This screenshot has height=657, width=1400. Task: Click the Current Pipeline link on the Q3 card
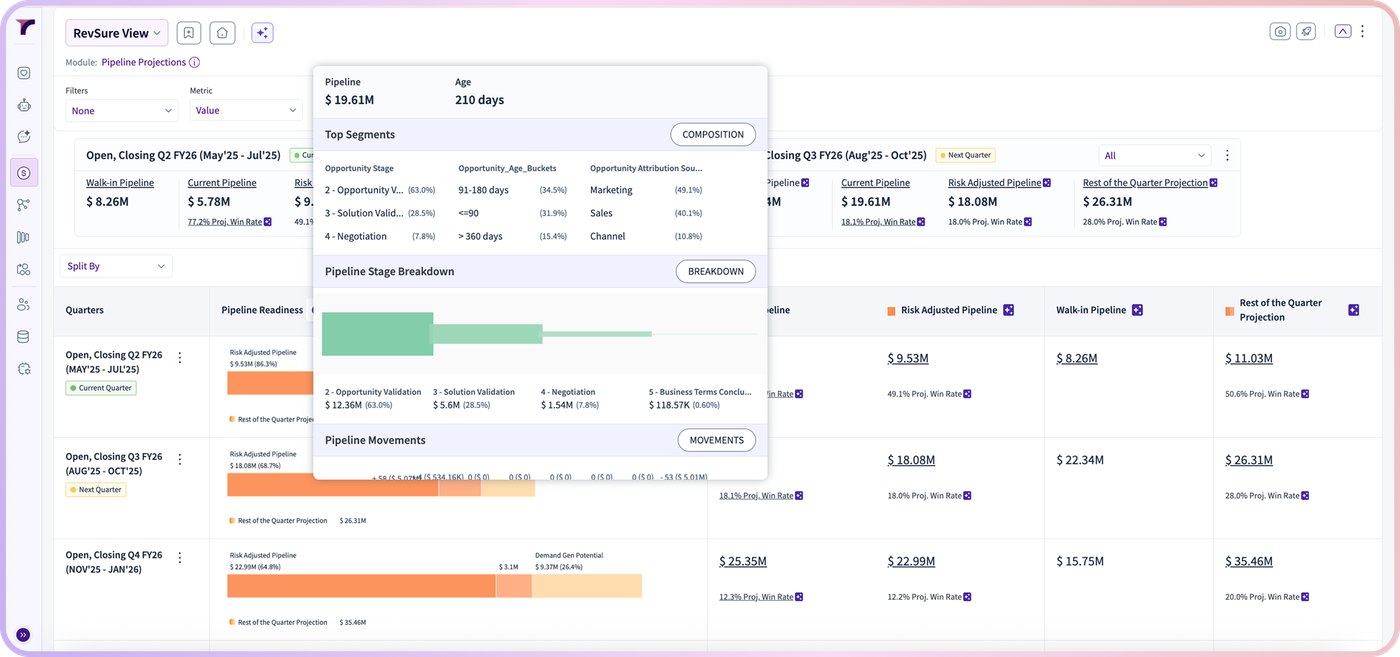pos(875,183)
